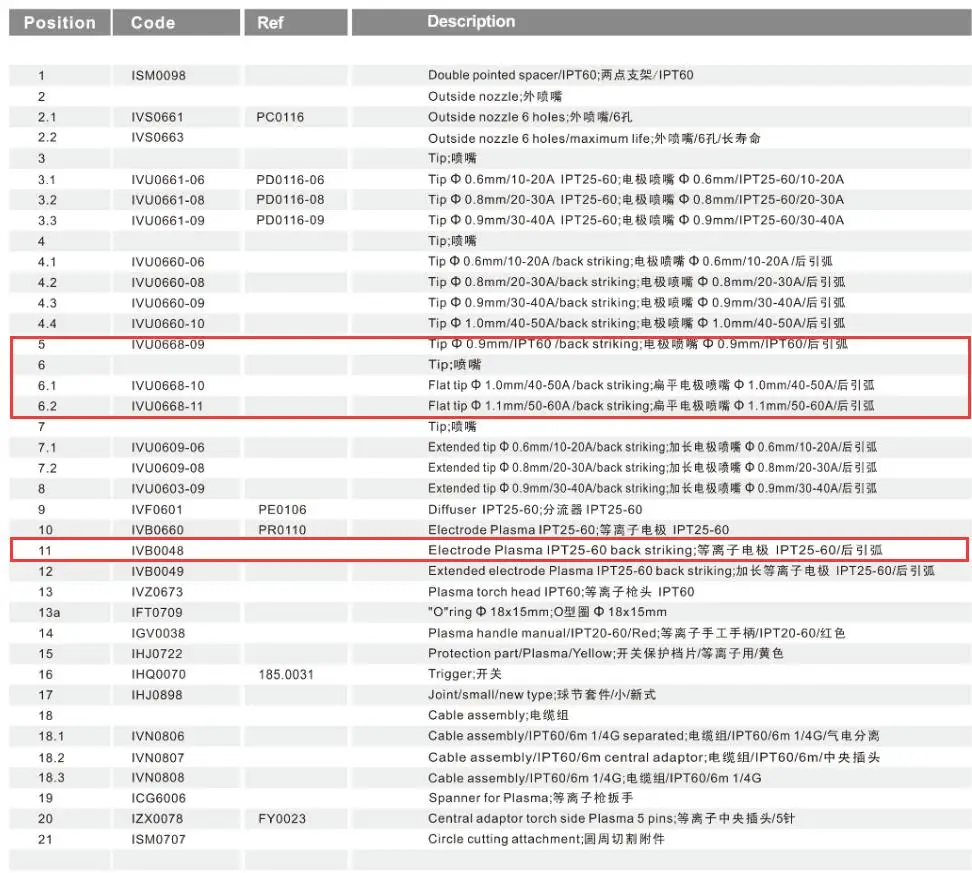
Task: Click ref PR0110 for electrode plasma
Action: (282, 530)
